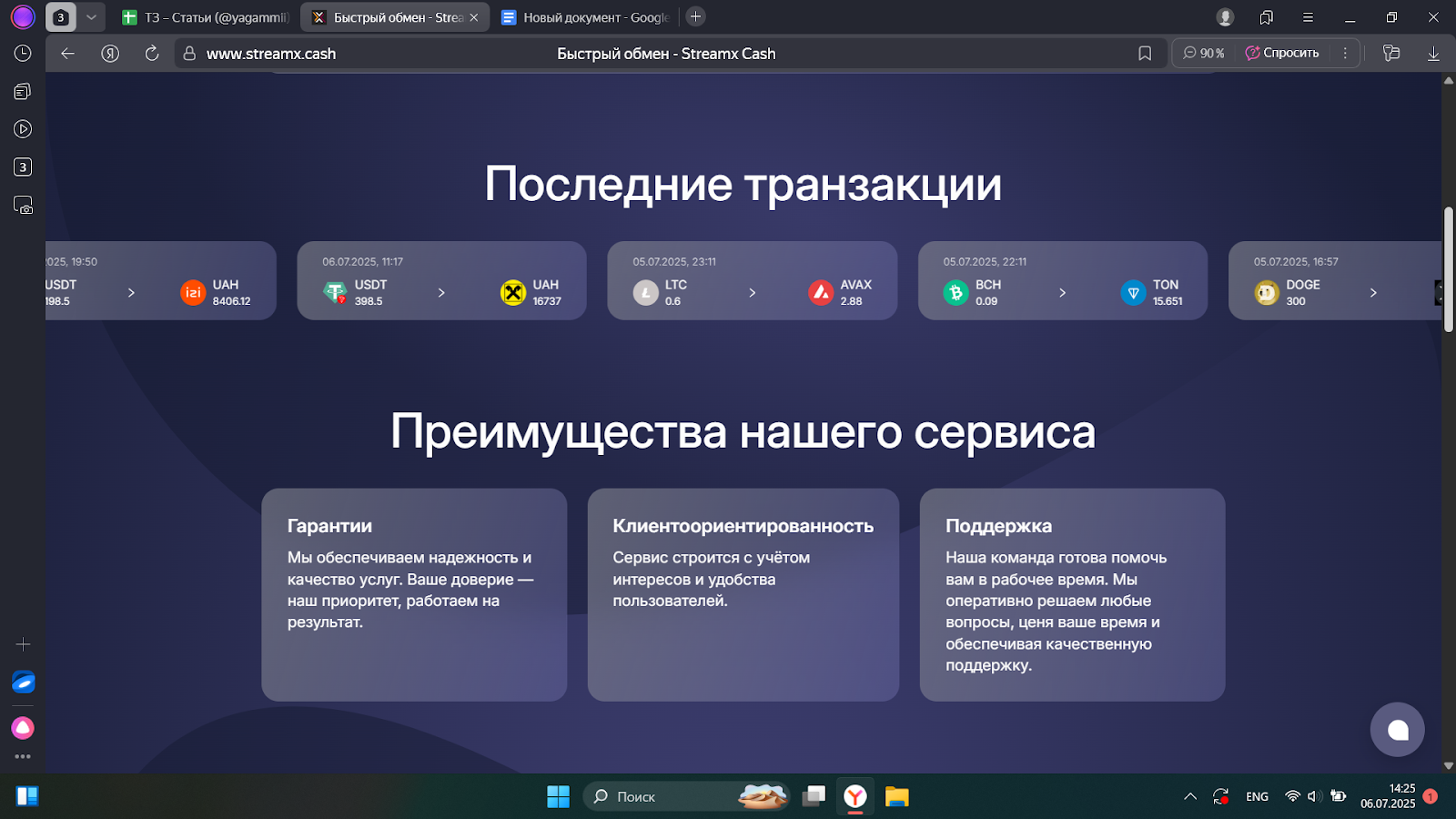Switch the ENG input language
1456x819 pixels.
tap(1258, 796)
